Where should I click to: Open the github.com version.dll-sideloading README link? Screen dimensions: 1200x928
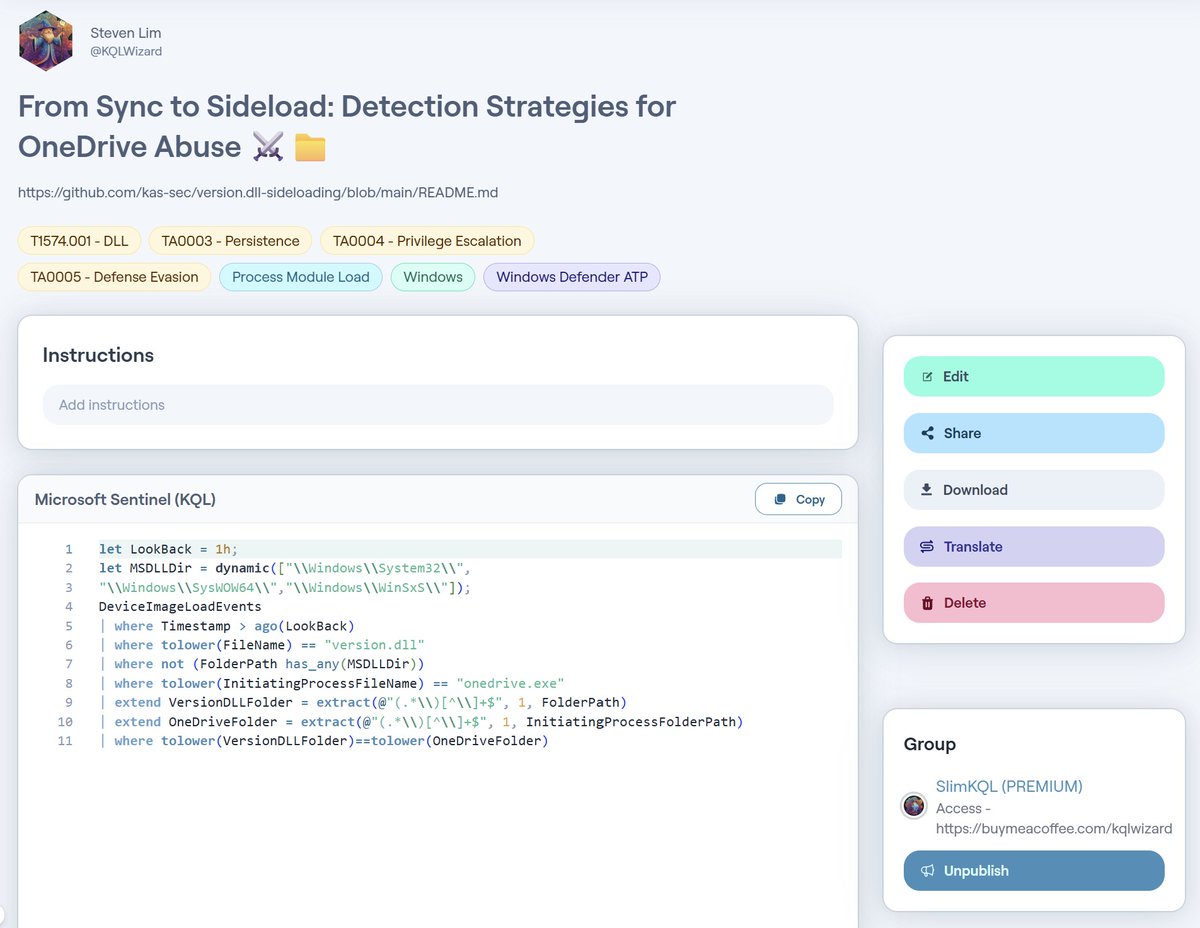point(258,192)
